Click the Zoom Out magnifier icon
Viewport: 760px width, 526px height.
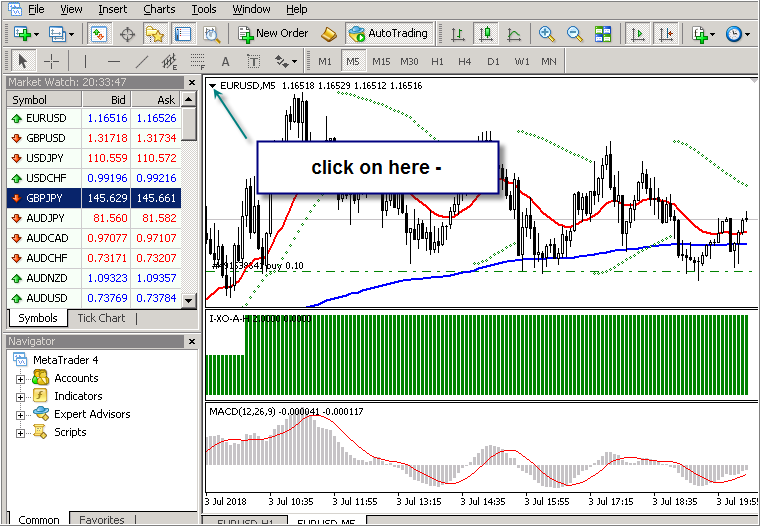point(575,34)
